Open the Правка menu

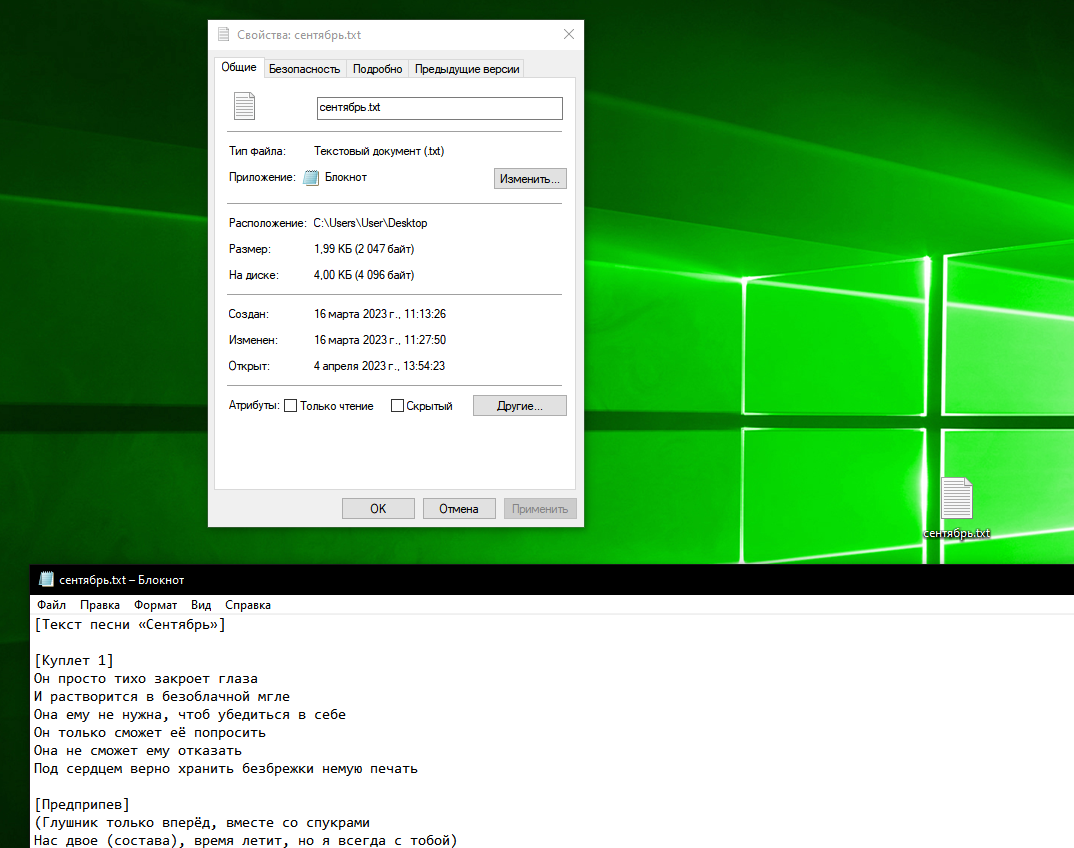pos(100,605)
